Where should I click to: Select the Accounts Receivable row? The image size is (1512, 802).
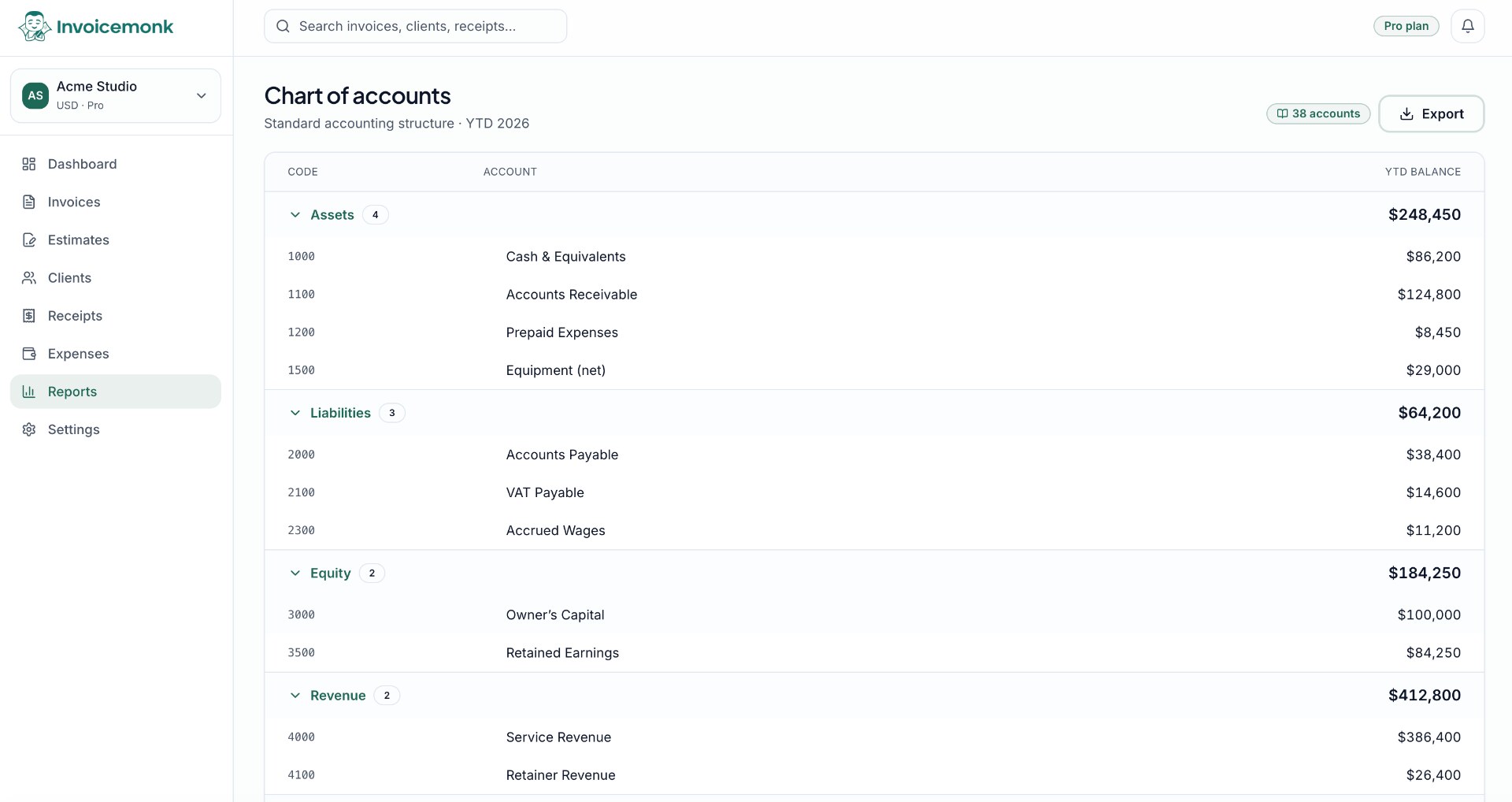874,294
